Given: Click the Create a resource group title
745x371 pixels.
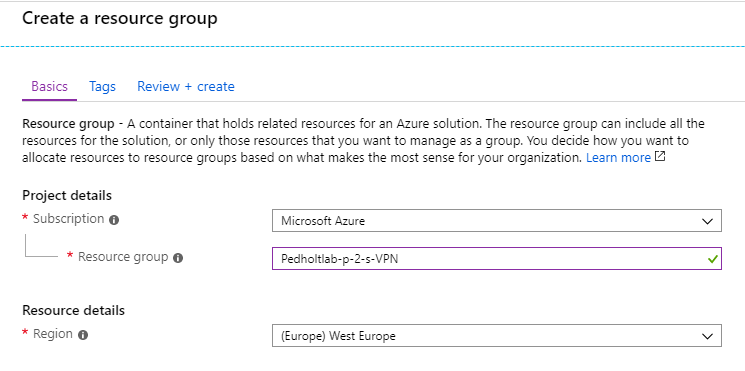Looking at the screenshot, I should pyautogui.click(x=120, y=19).
